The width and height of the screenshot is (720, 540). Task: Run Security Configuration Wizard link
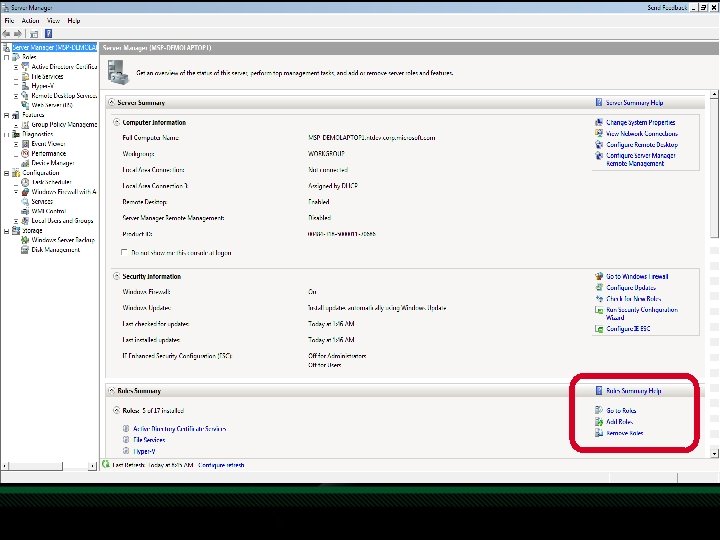[x=642, y=314]
